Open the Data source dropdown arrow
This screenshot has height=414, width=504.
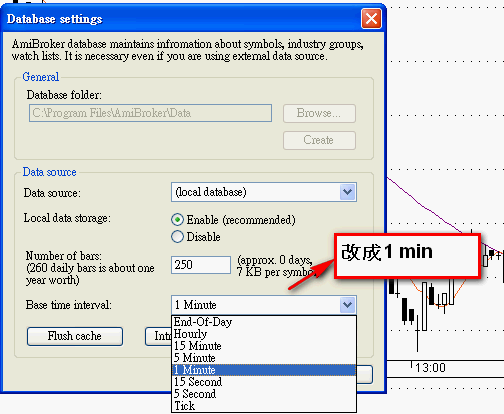[348, 192]
